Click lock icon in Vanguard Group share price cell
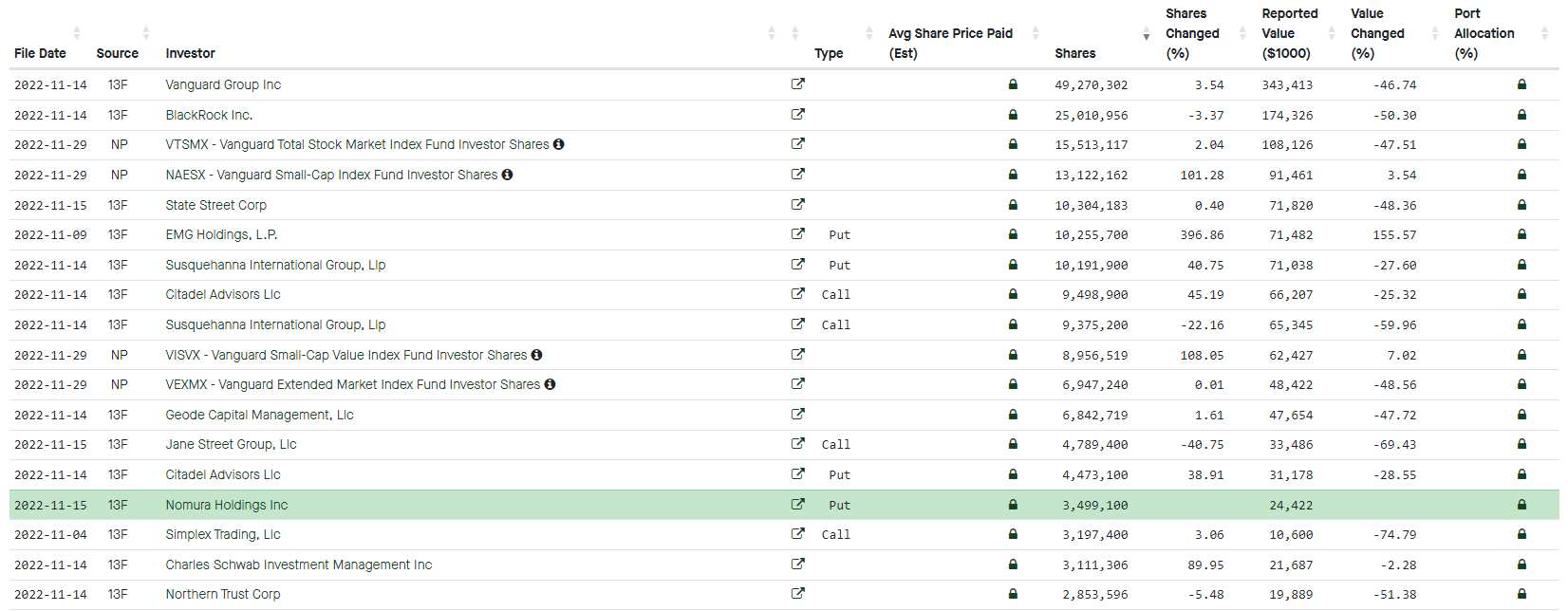This screenshot has width=1568, height=611. pos(1013,84)
